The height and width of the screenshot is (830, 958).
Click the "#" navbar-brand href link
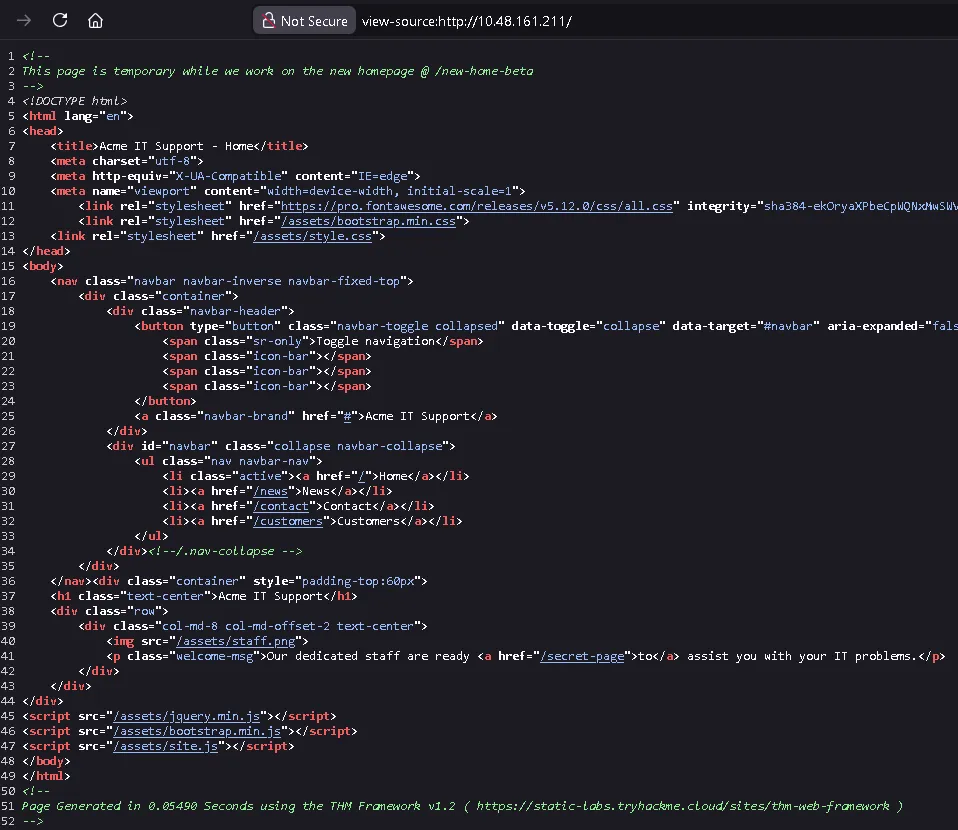pos(347,416)
